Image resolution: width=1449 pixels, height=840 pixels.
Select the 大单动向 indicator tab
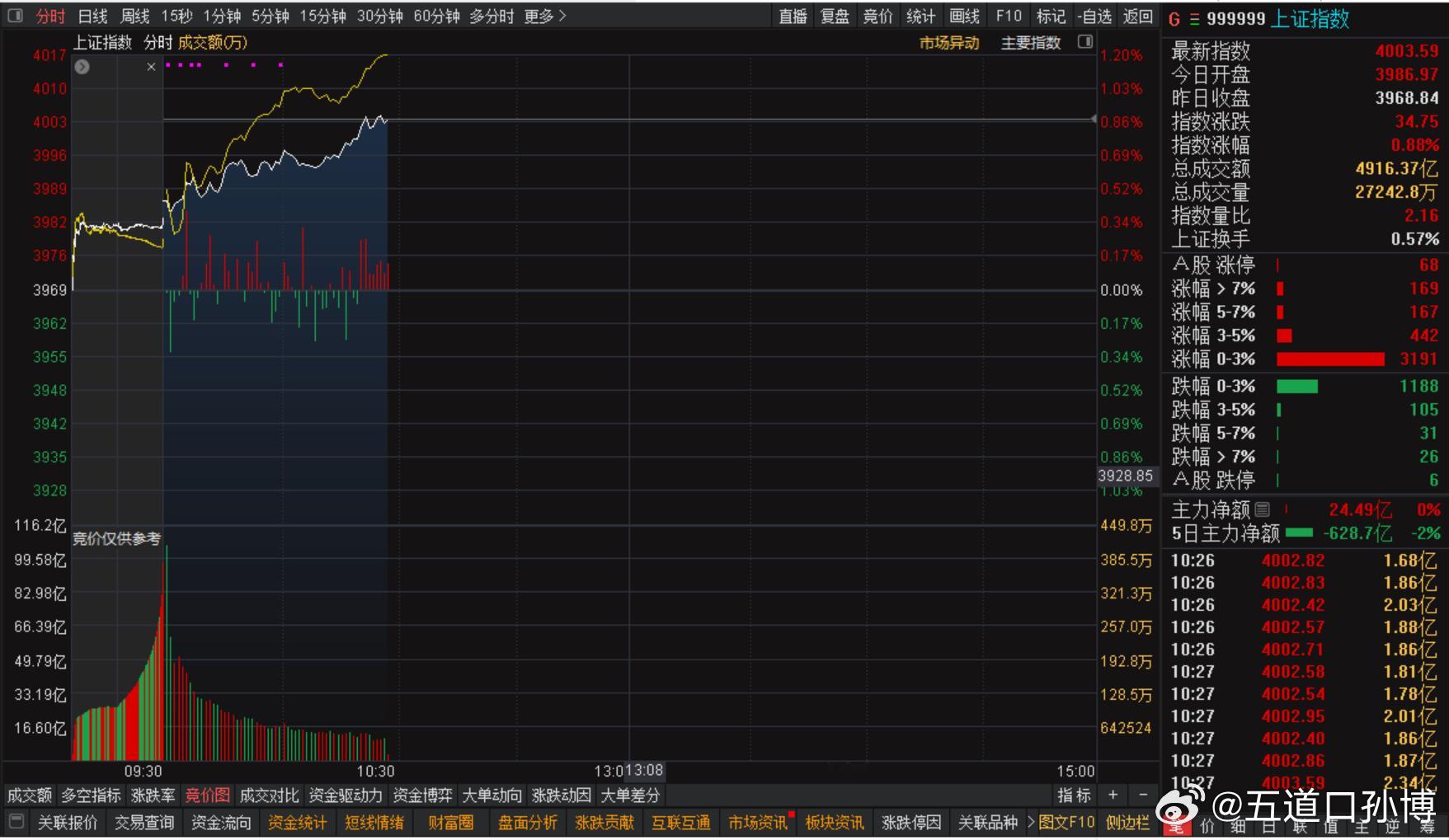492,795
